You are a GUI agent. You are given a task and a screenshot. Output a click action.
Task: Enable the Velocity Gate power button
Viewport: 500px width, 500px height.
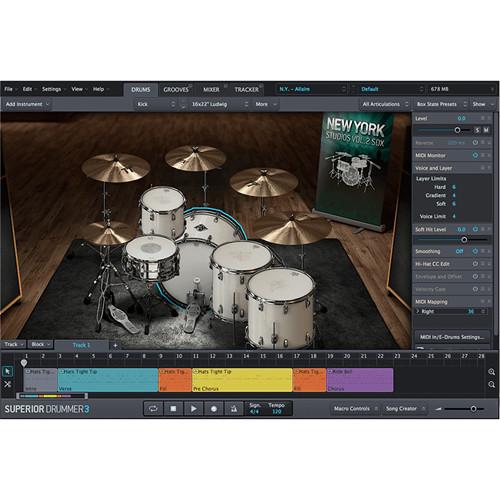[x=475, y=289]
